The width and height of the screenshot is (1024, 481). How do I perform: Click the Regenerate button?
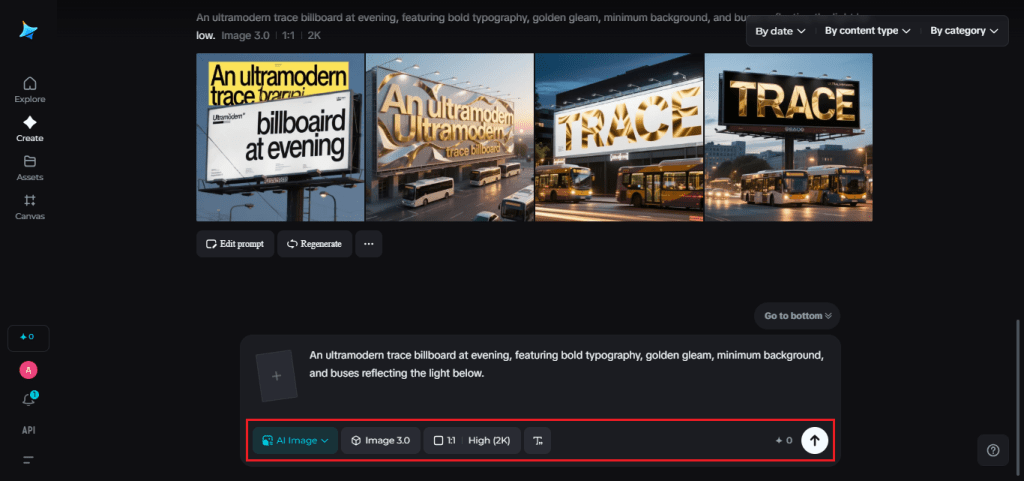(x=314, y=243)
